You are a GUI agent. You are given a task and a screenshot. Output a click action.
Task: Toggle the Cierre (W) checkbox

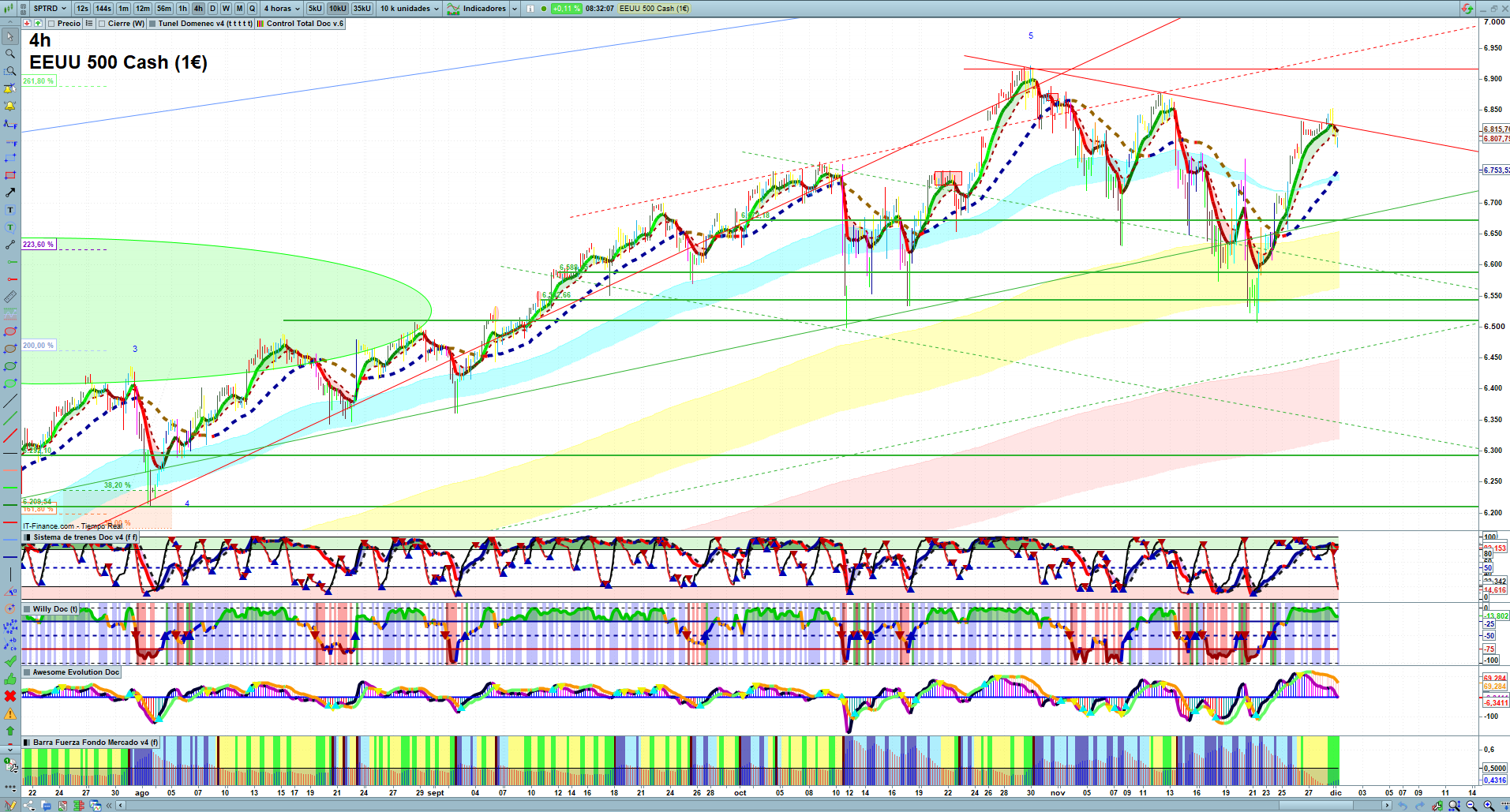(x=102, y=24)
